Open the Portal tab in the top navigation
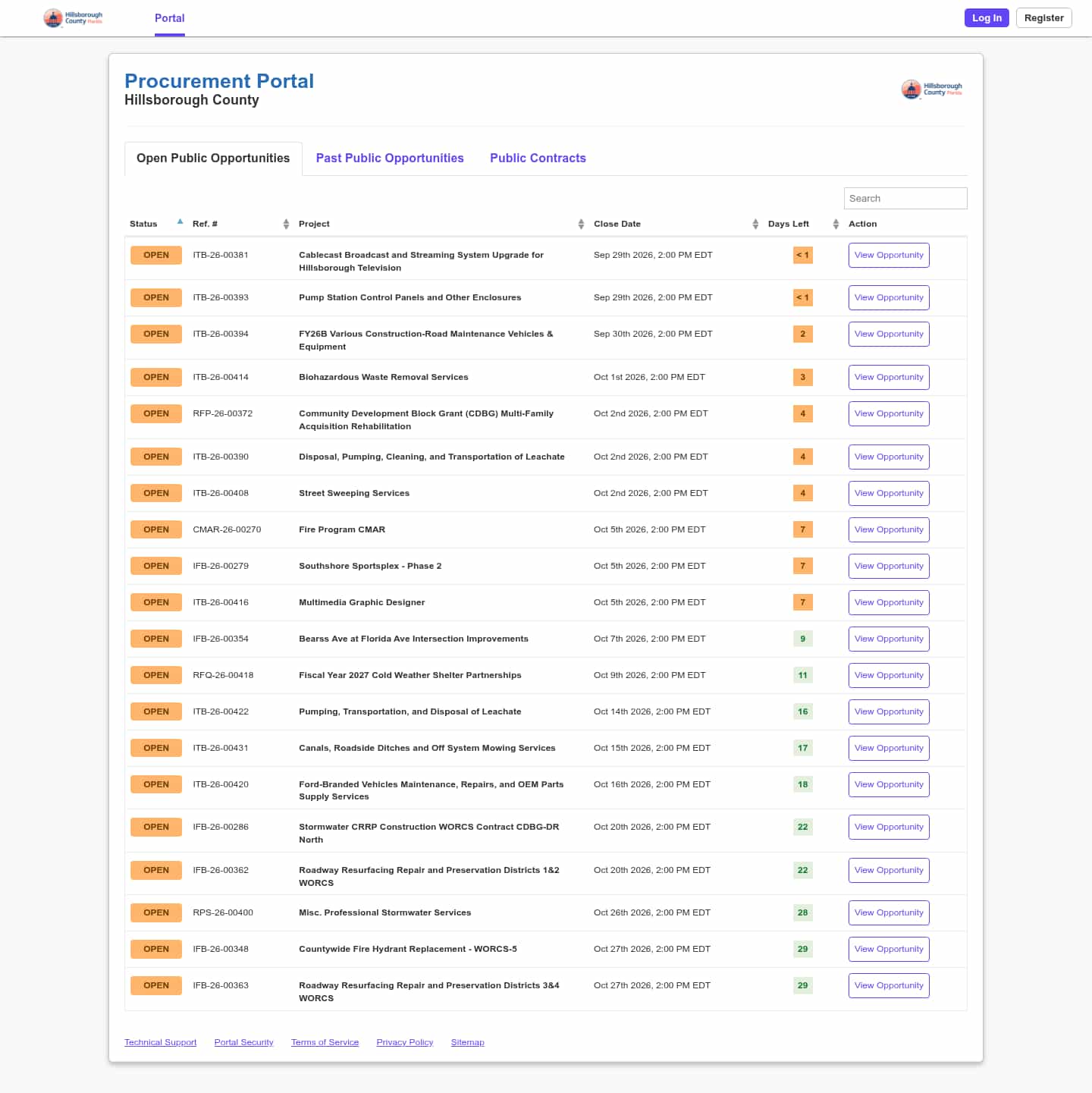1092x1093 pixels. point(170,18)
